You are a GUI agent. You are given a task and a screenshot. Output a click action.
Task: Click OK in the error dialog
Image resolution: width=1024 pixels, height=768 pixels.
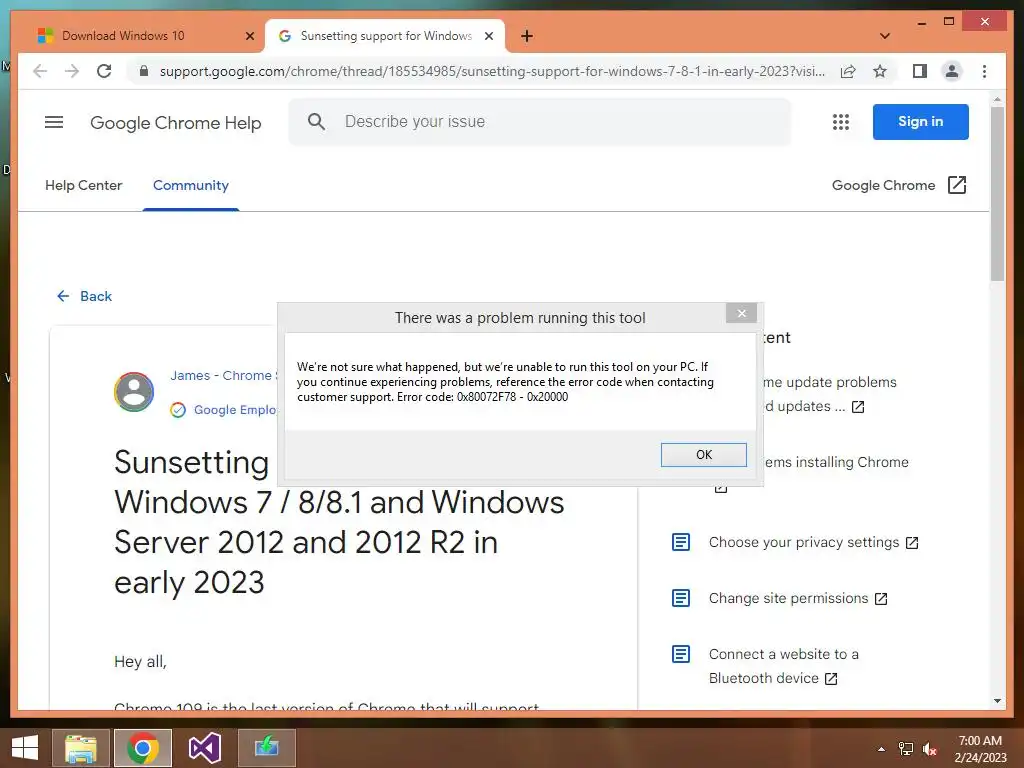[703, 455]
